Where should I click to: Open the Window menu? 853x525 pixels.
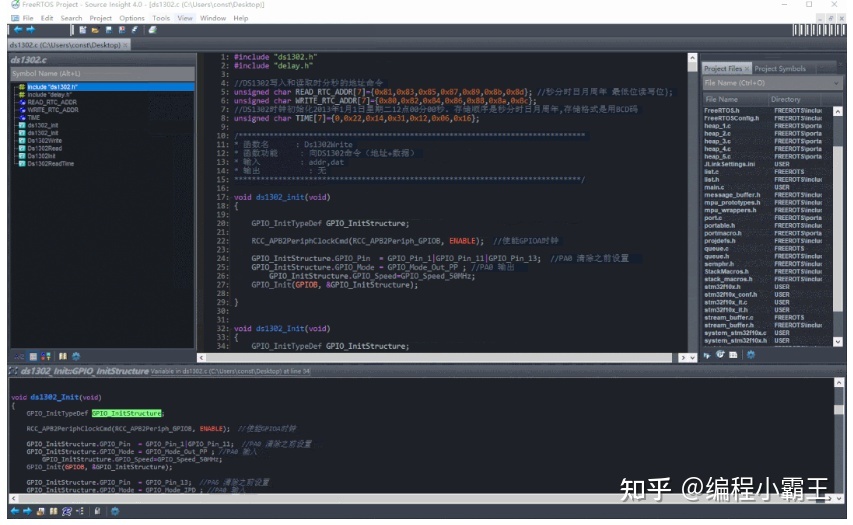(x=213, y=18)
